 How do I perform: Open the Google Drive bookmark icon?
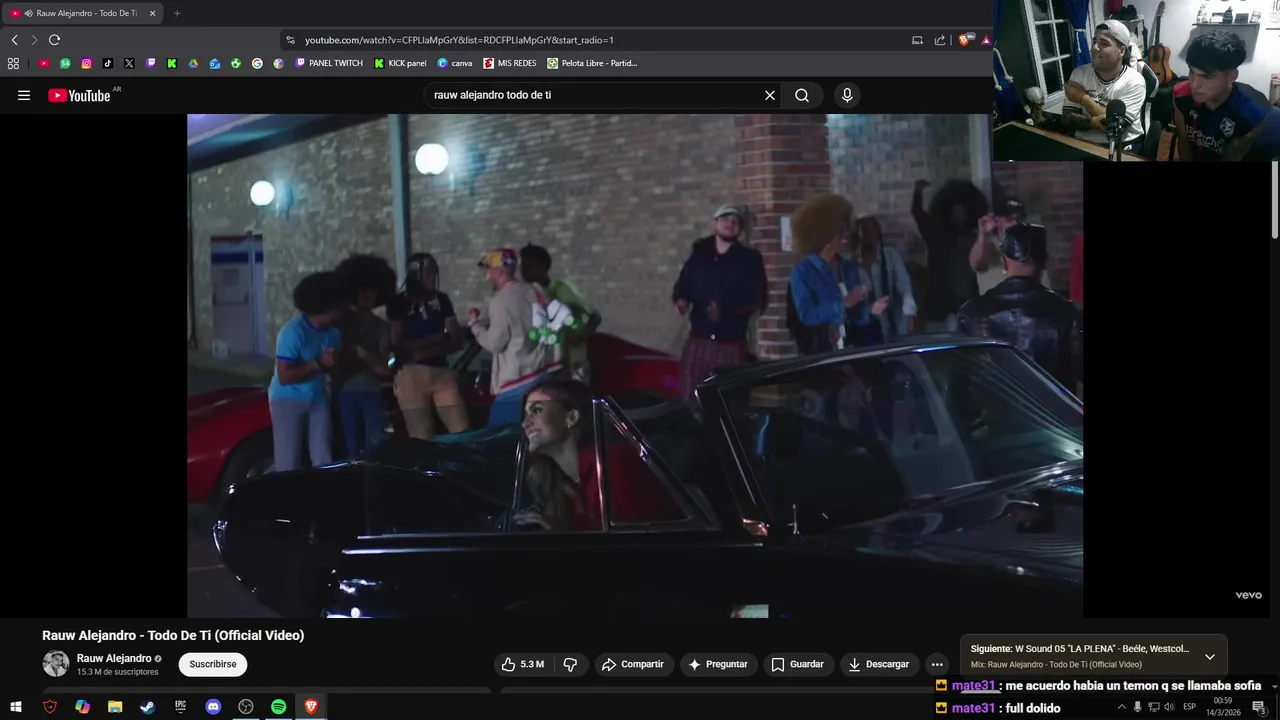[193, 63]
